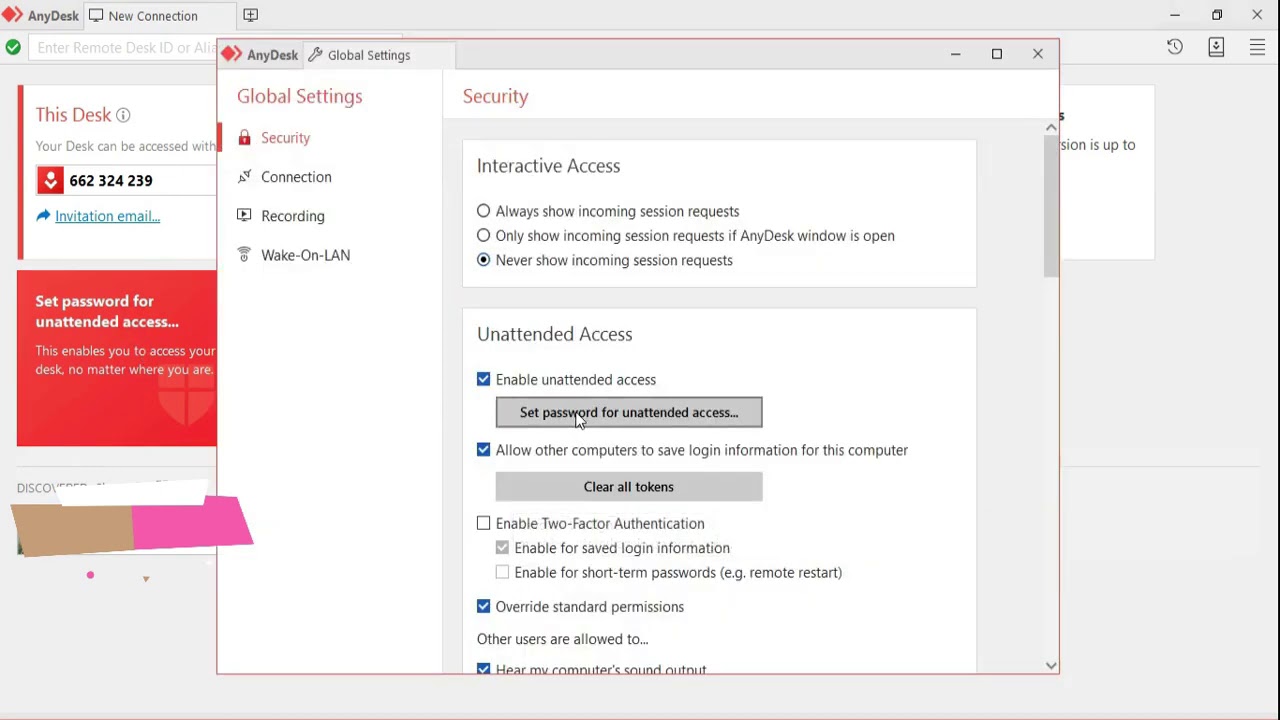Click the Global Settings wrench icon
This screenshot has height=720, width=1280.
pos(315,55)
